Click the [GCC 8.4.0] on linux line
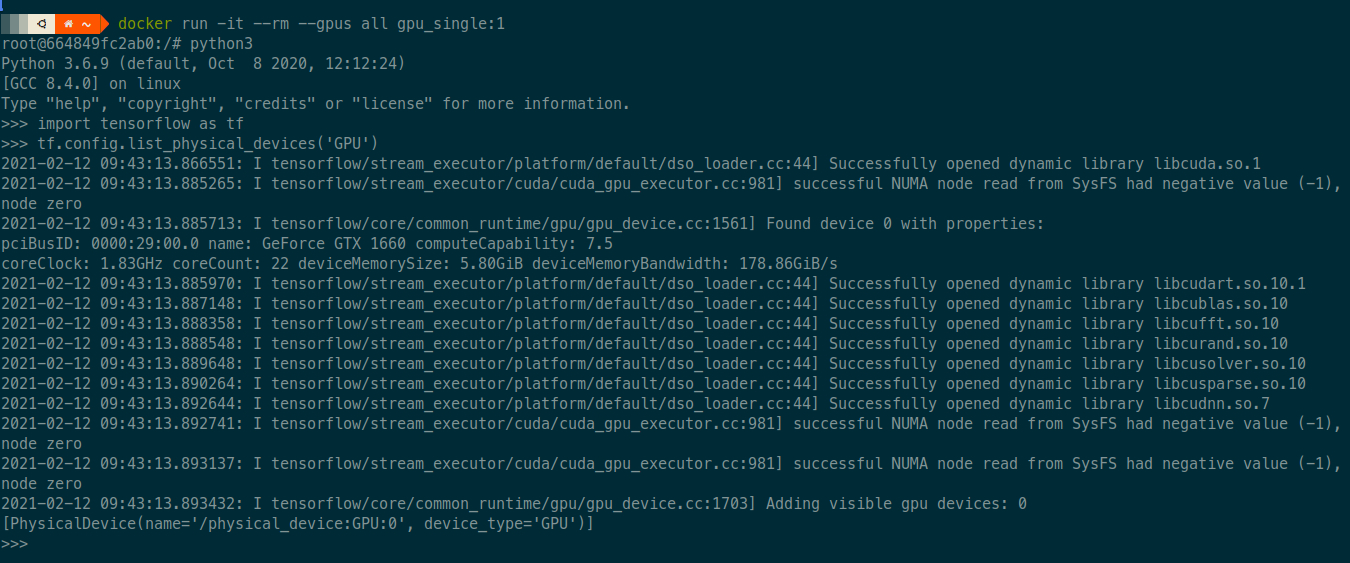1350x563 pixels. 91,83
